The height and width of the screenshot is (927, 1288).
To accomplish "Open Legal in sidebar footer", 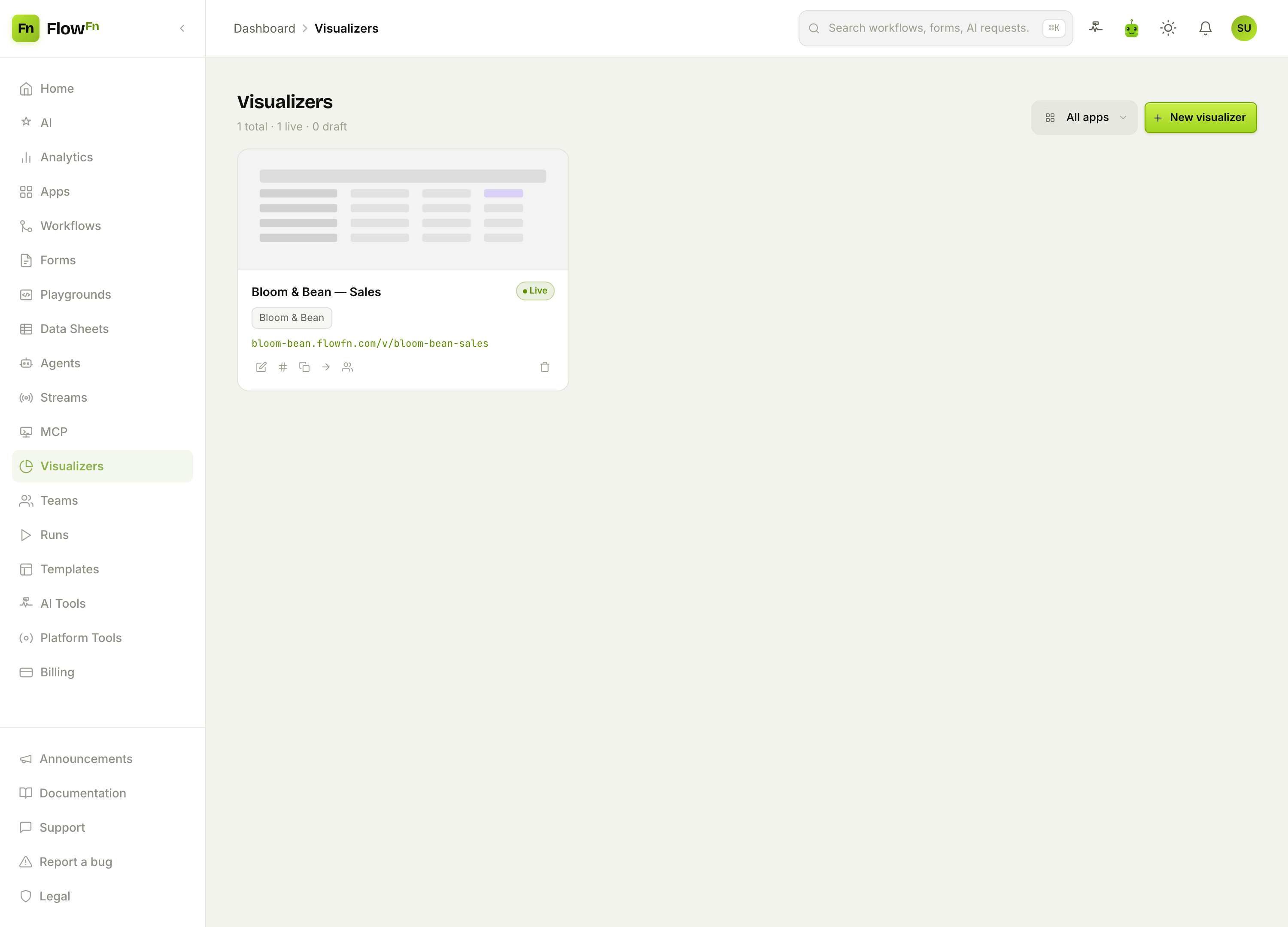I will (x=102, y=897).
